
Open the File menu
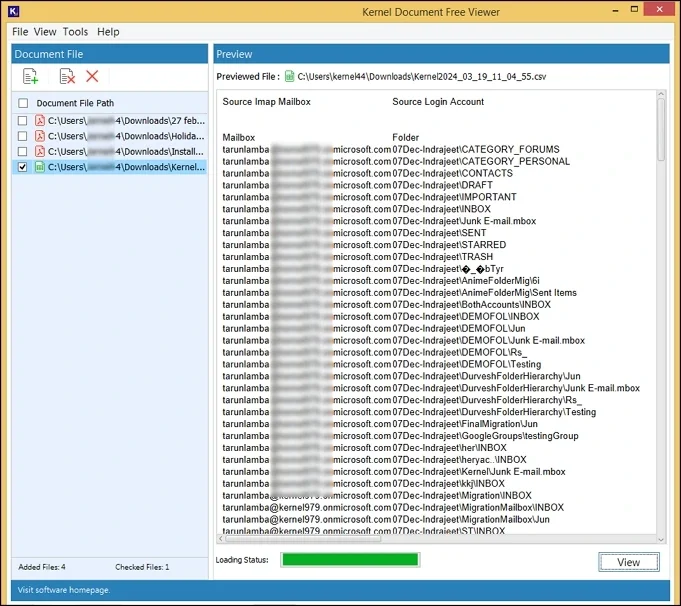point(20,32)
